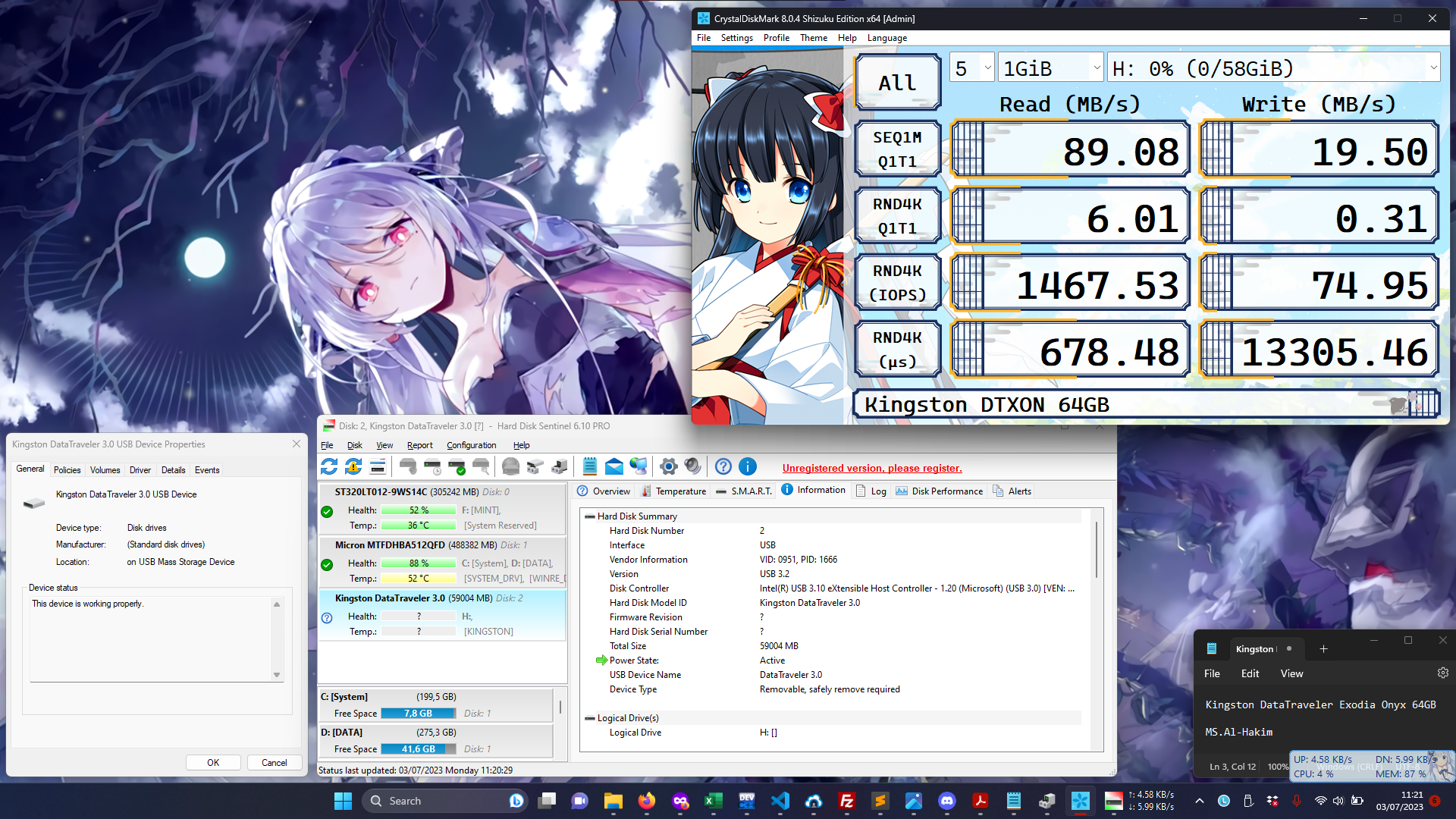Viewport: 1456px width, 819px height.
Task: Click the speaker sound icon in Hard Disk Sentinel
Action: click(692, 466)
